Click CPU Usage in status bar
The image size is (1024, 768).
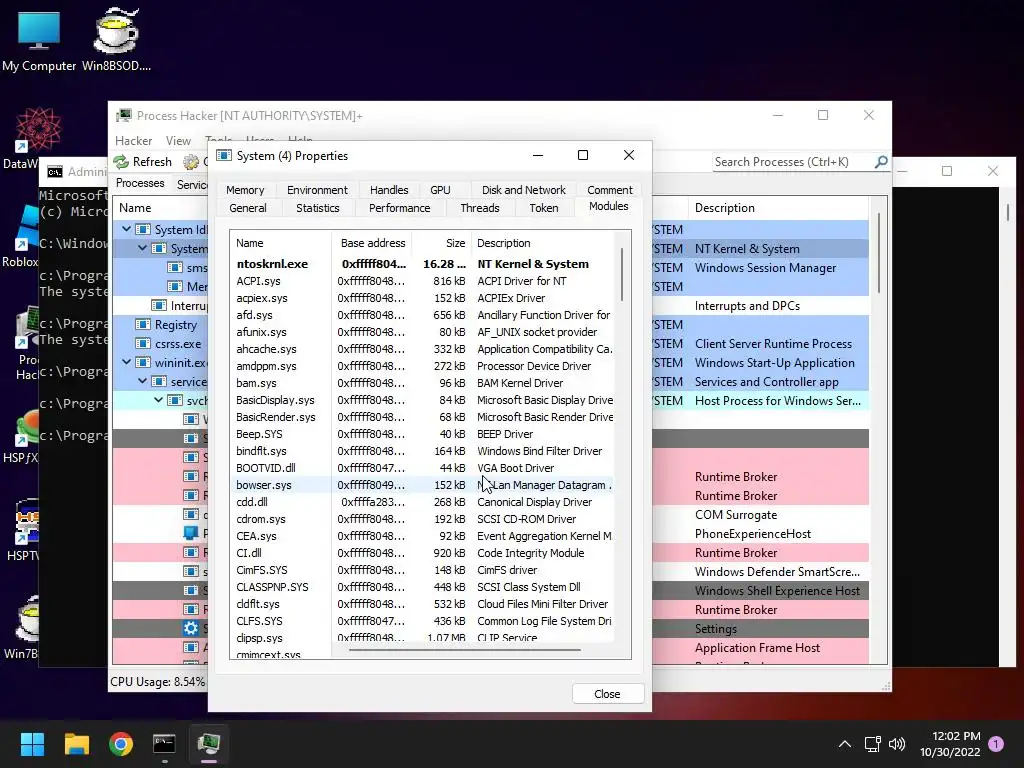(x=157, y=682)
